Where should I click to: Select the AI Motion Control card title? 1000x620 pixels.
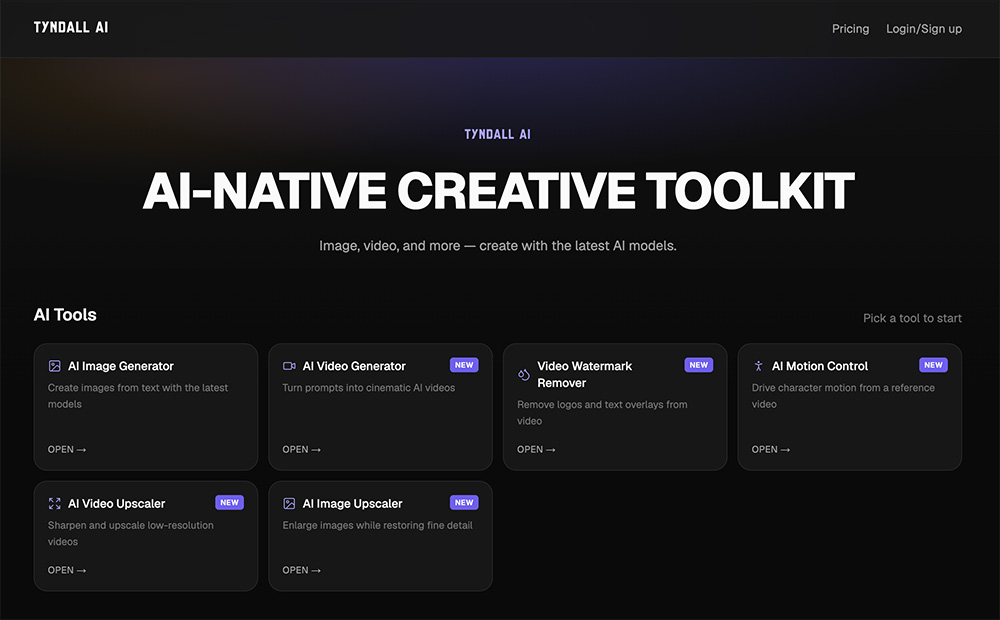pos(820,366)
